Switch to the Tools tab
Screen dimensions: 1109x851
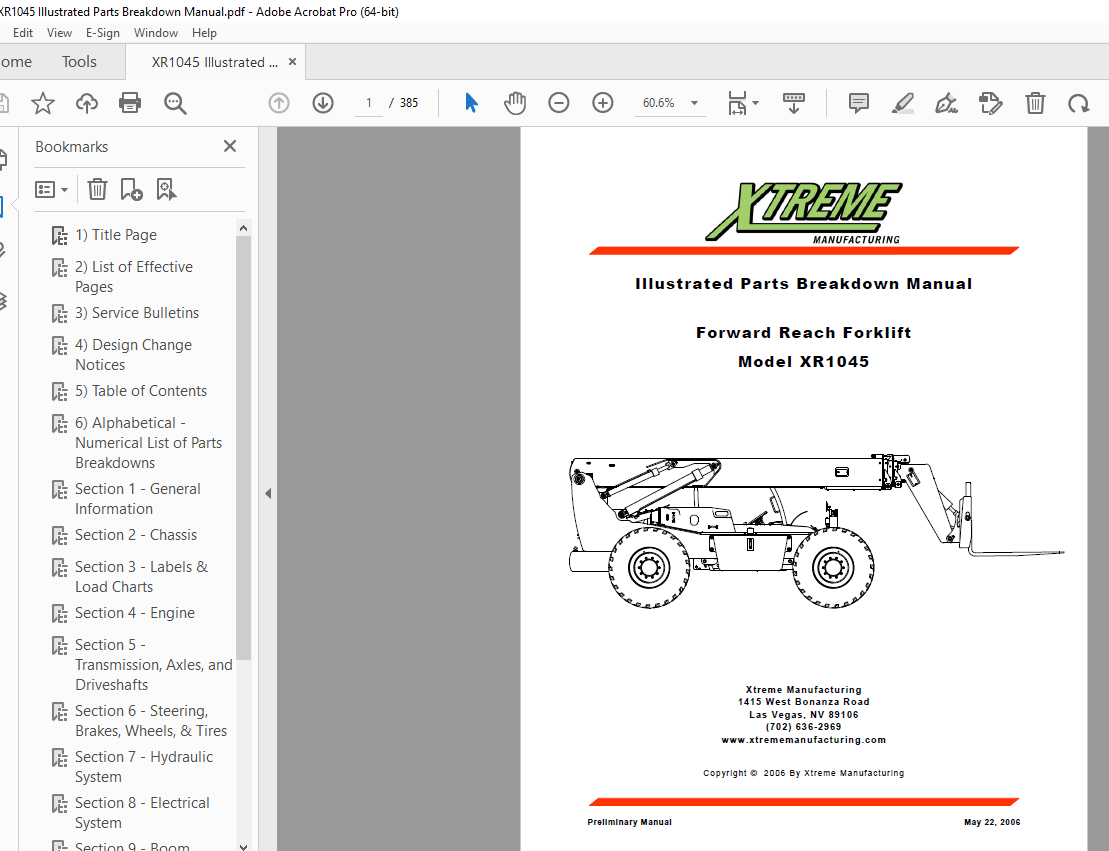click(x=79, y=62)
